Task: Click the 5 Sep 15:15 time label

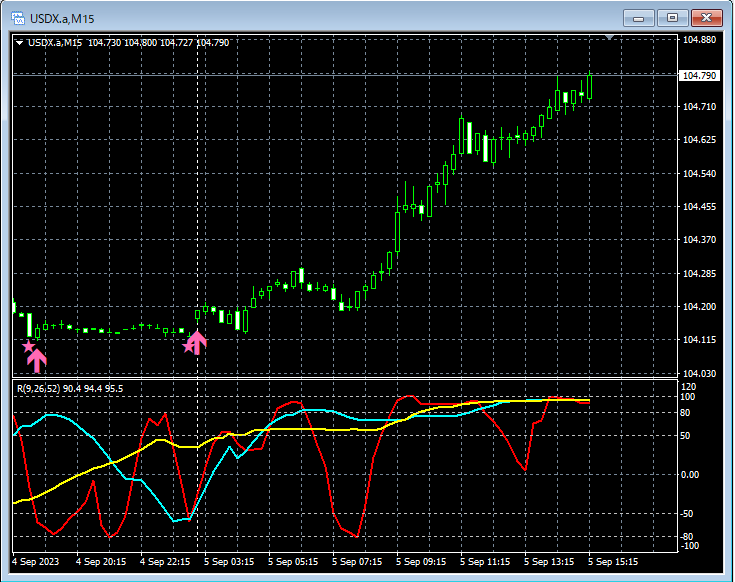Action: pyautogui.click(x=613, y=561)
